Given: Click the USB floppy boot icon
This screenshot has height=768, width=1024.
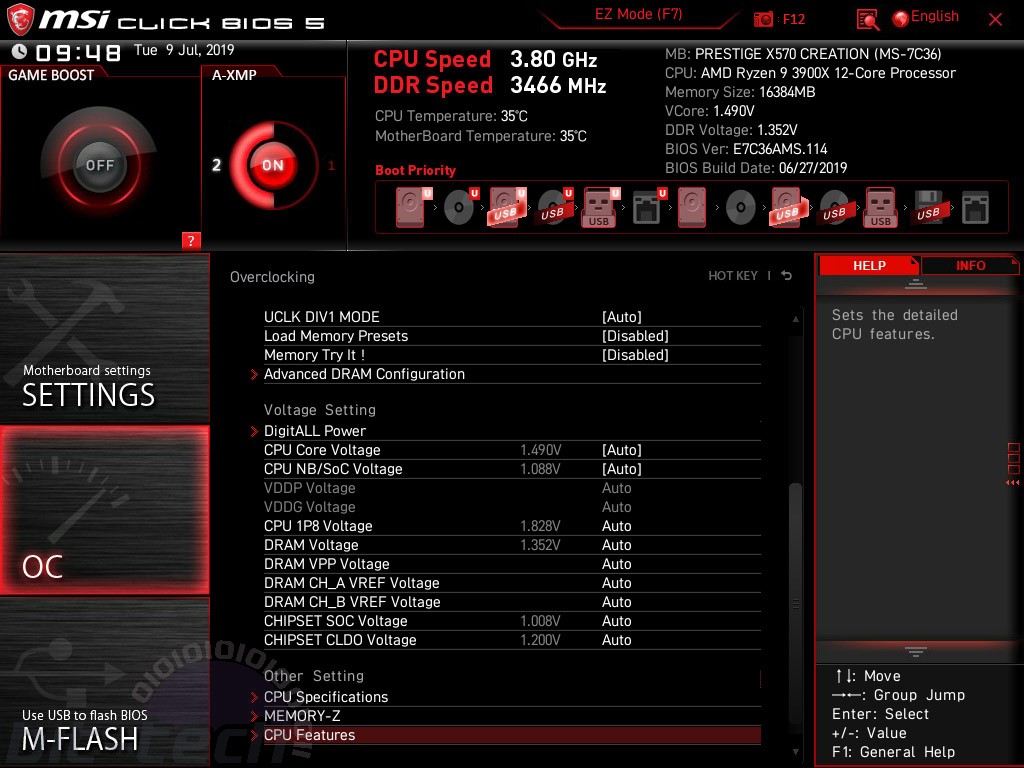Looking at the screenshot, I should 928,208.
